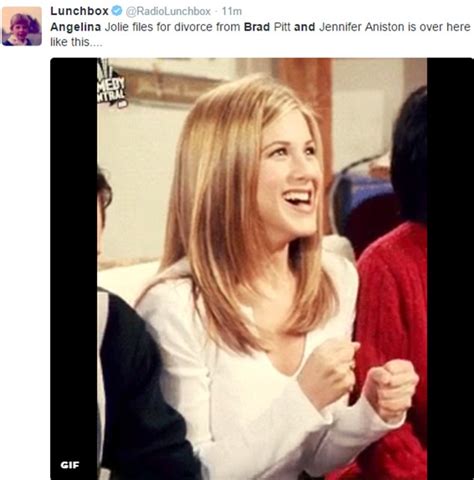Click the Lunchbox display name
This screenshot has width=474, height=480.
(79, 11)
